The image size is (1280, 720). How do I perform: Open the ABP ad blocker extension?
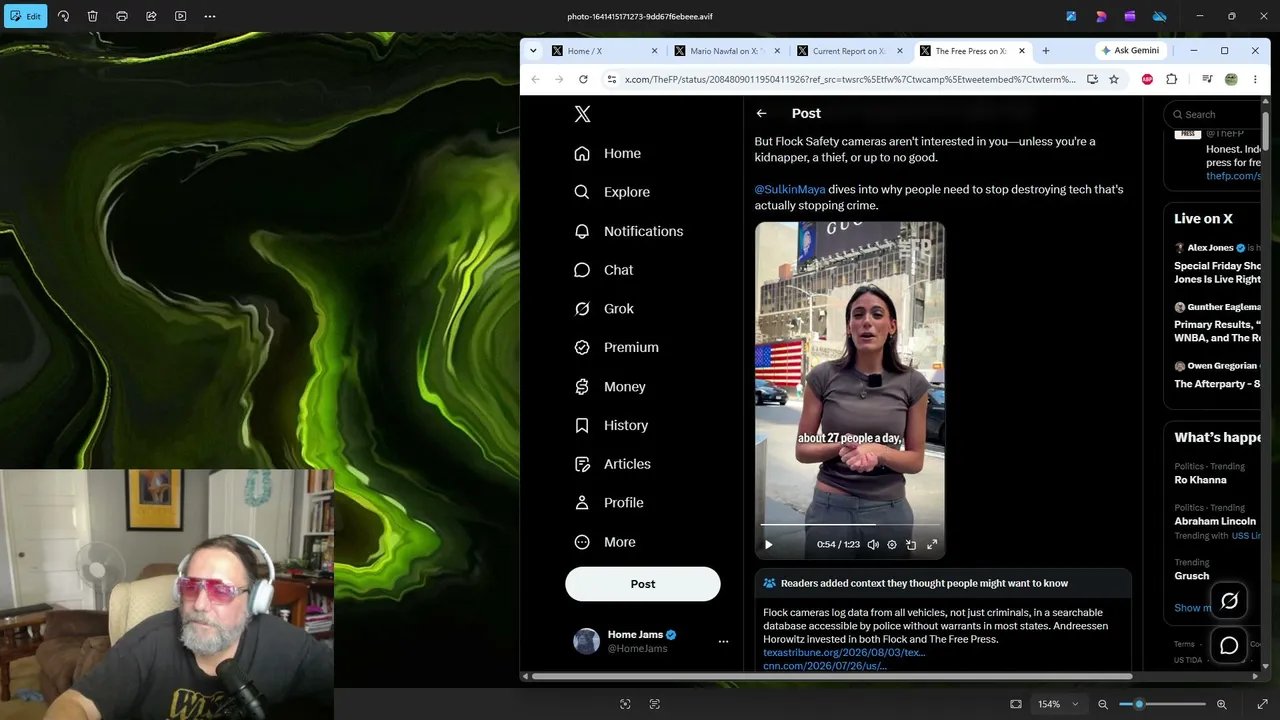[x=1148, y=79]
